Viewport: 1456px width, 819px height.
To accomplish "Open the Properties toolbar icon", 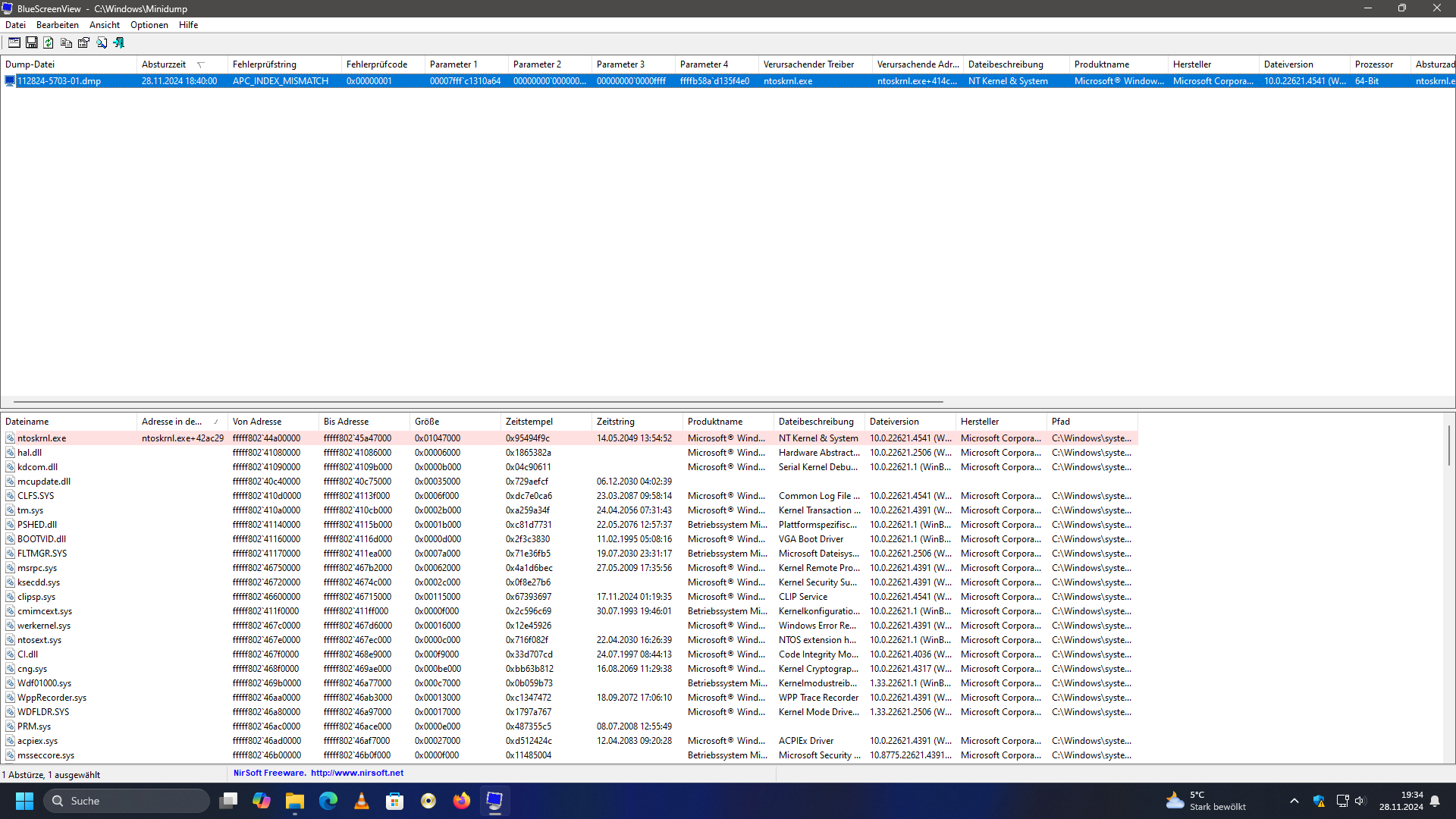I will click(x=83, y=43).
